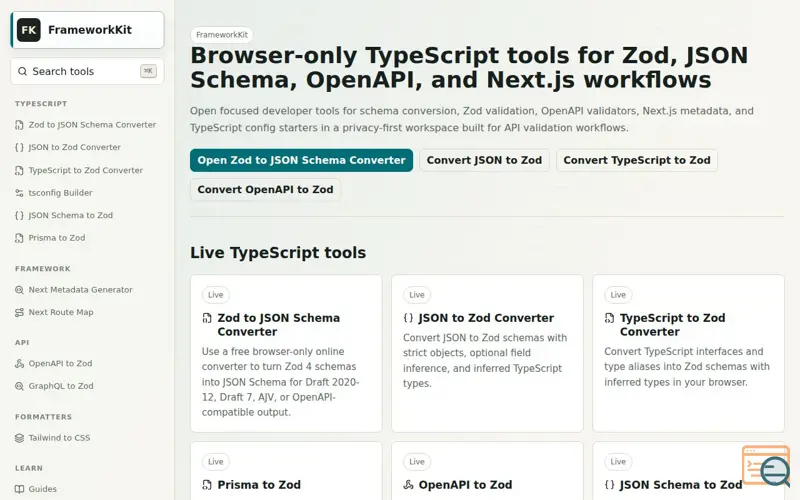The height and width of the screenshot is (500, 800).
Task: Click the ⌘K shortcut badge
Action: tap(148, 71)
